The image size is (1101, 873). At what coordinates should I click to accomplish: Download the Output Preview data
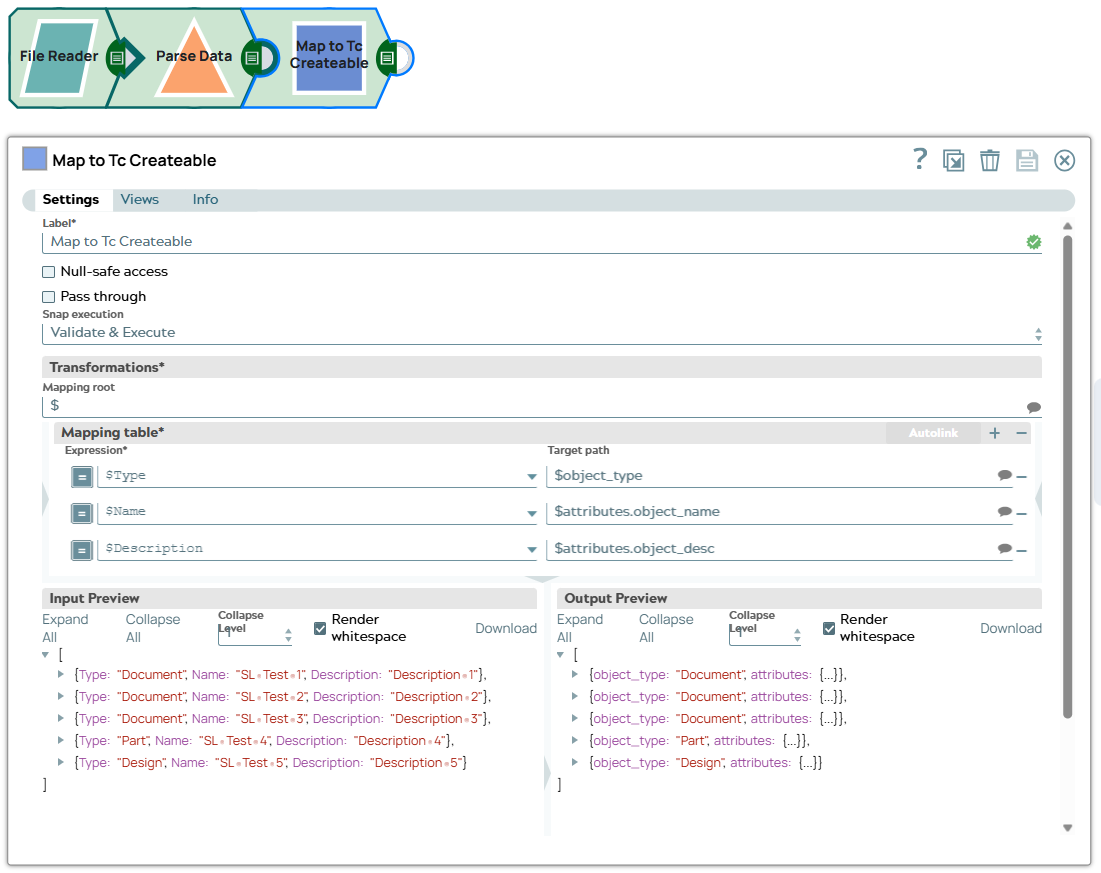point(1010,629)
